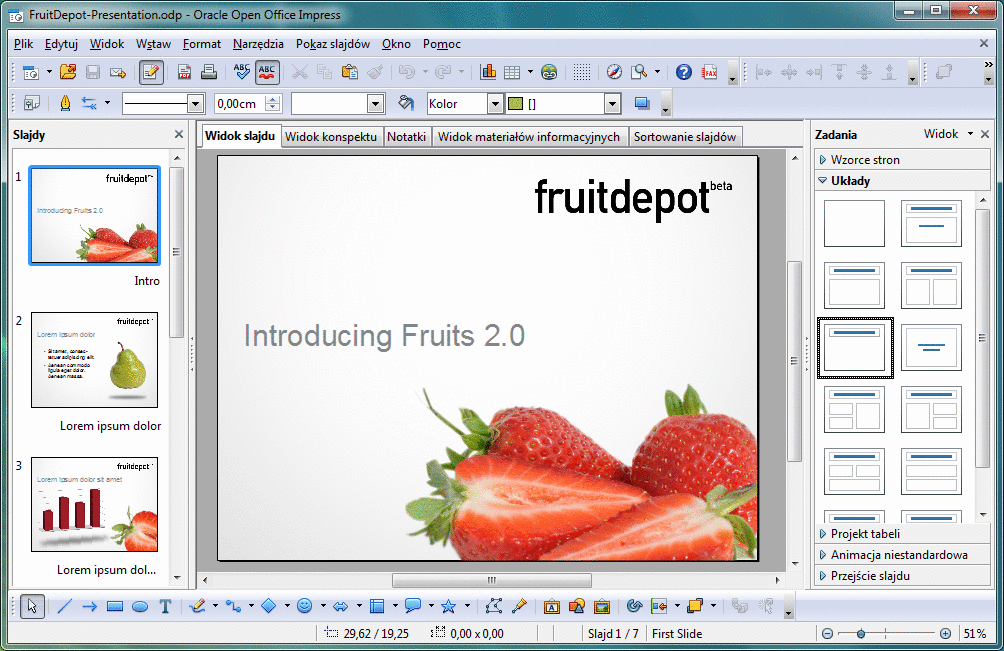1004x651 pixels.
Task: Click the zoom in plus button
Action: coord(945,634)
